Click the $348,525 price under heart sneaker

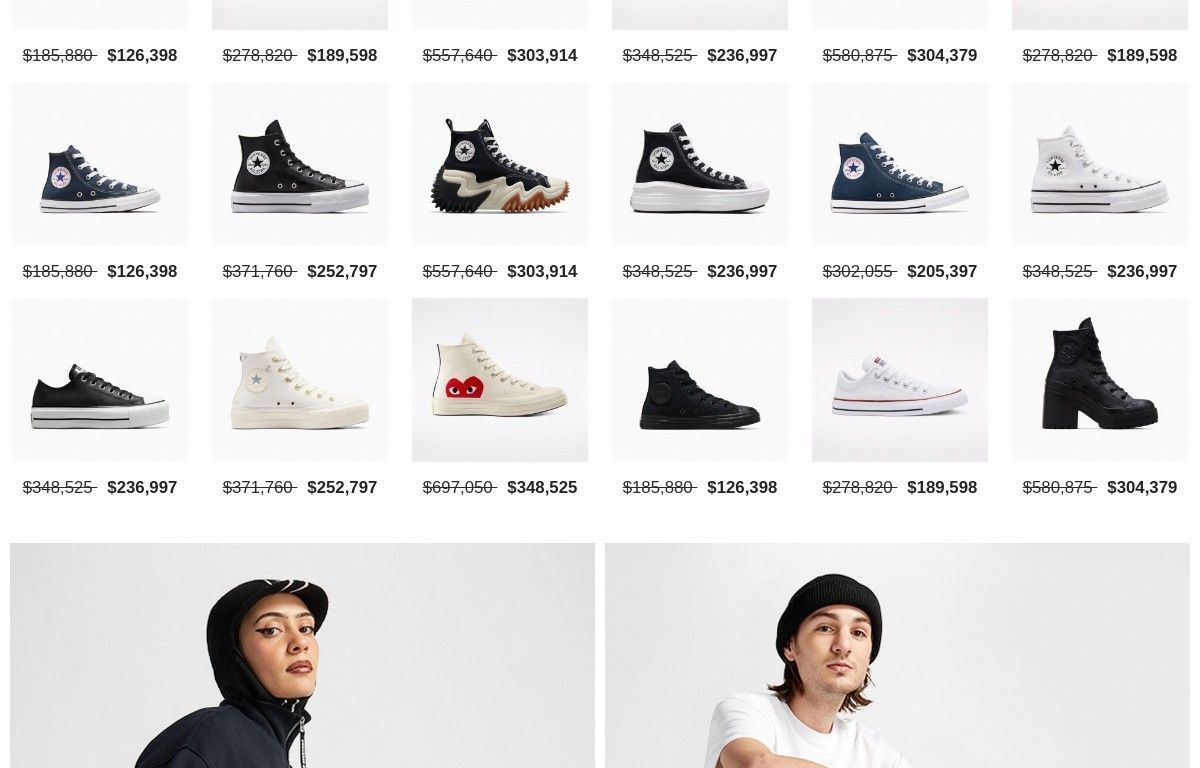coord(542,488)
